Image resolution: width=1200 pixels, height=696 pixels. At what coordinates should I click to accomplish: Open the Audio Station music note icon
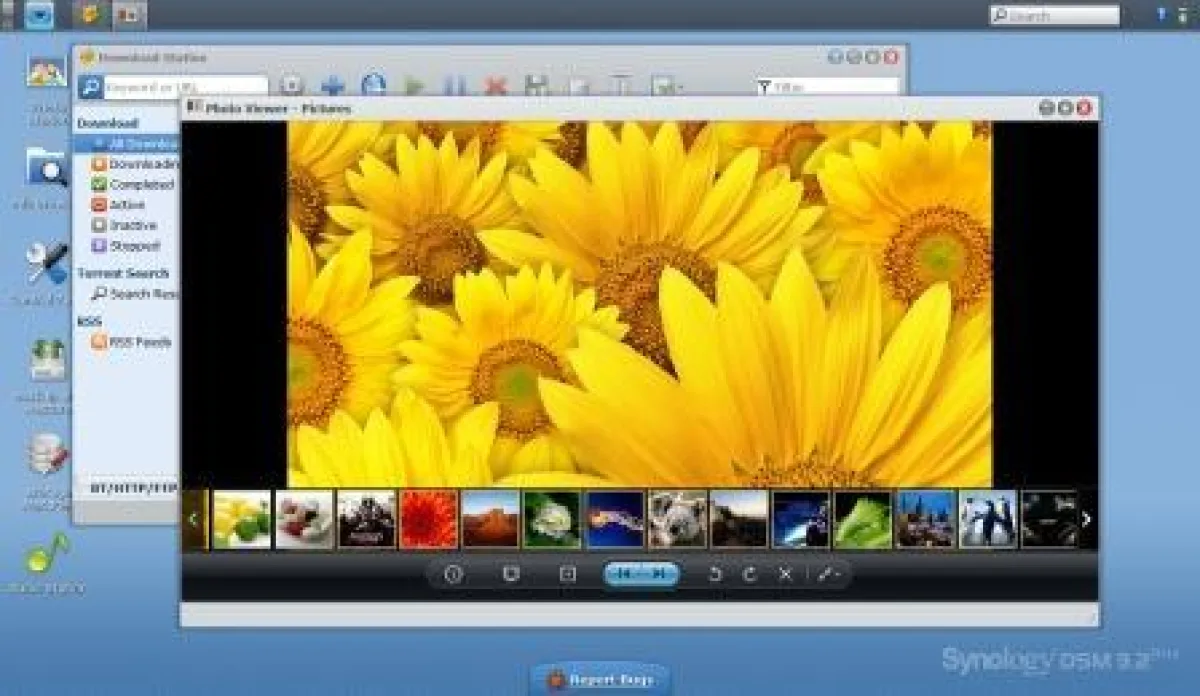[47, 555]
